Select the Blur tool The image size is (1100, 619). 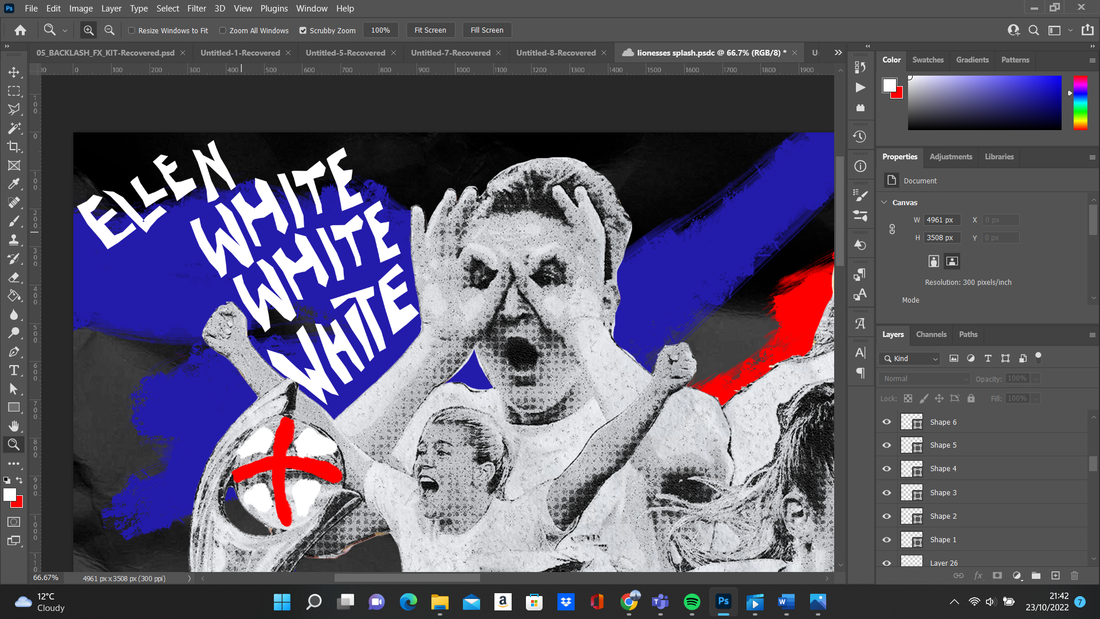[x=14, y=314]
